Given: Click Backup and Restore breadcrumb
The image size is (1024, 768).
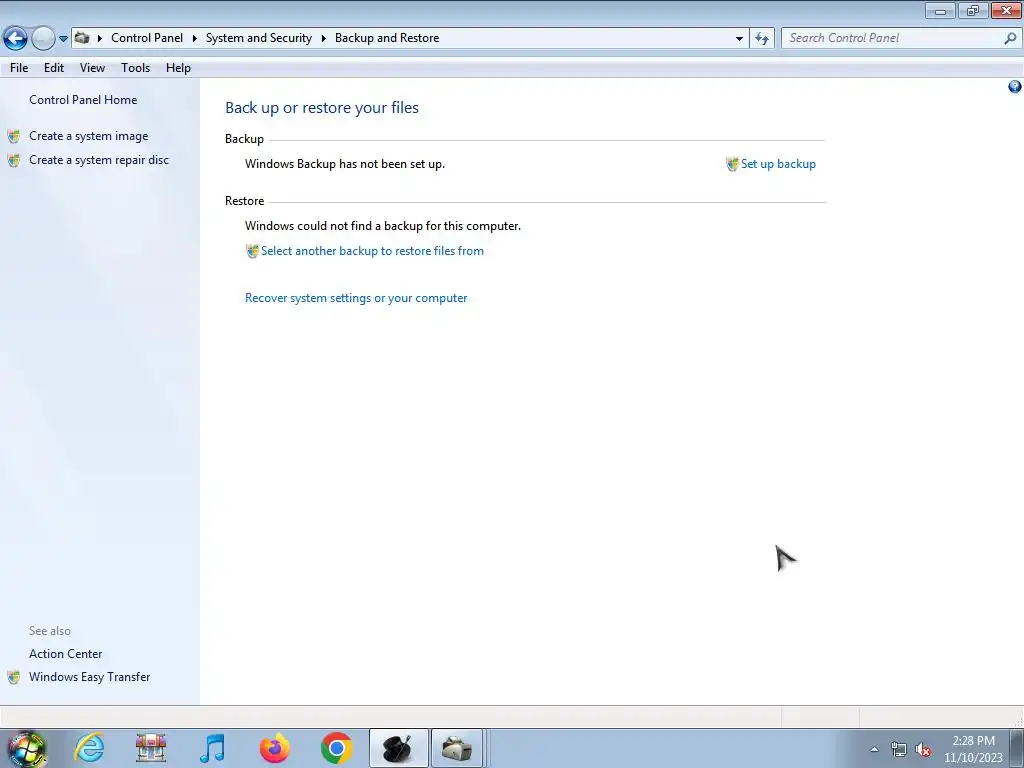Looking at the screenshot, I should [x=387, y=38].
